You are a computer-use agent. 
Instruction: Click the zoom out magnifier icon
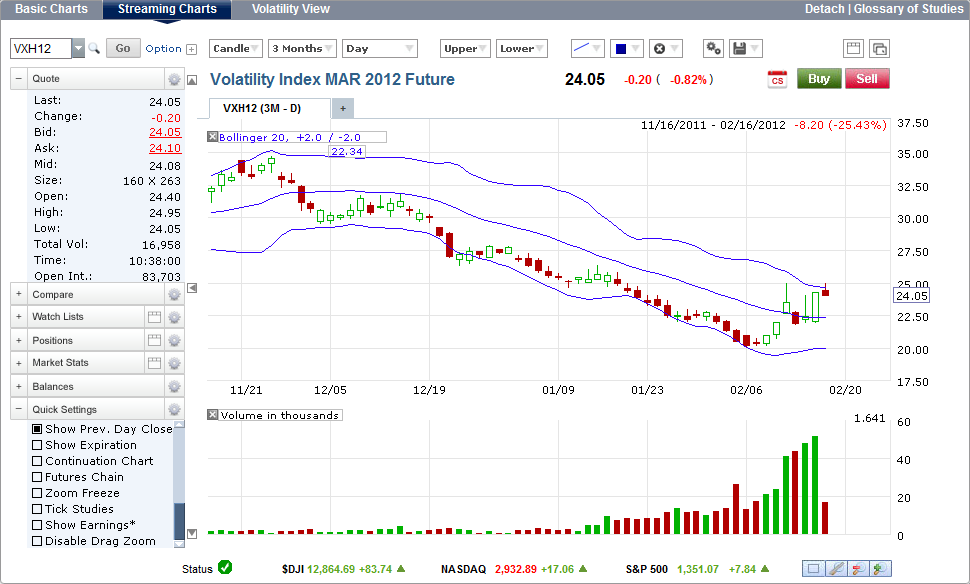coord(858,569)
